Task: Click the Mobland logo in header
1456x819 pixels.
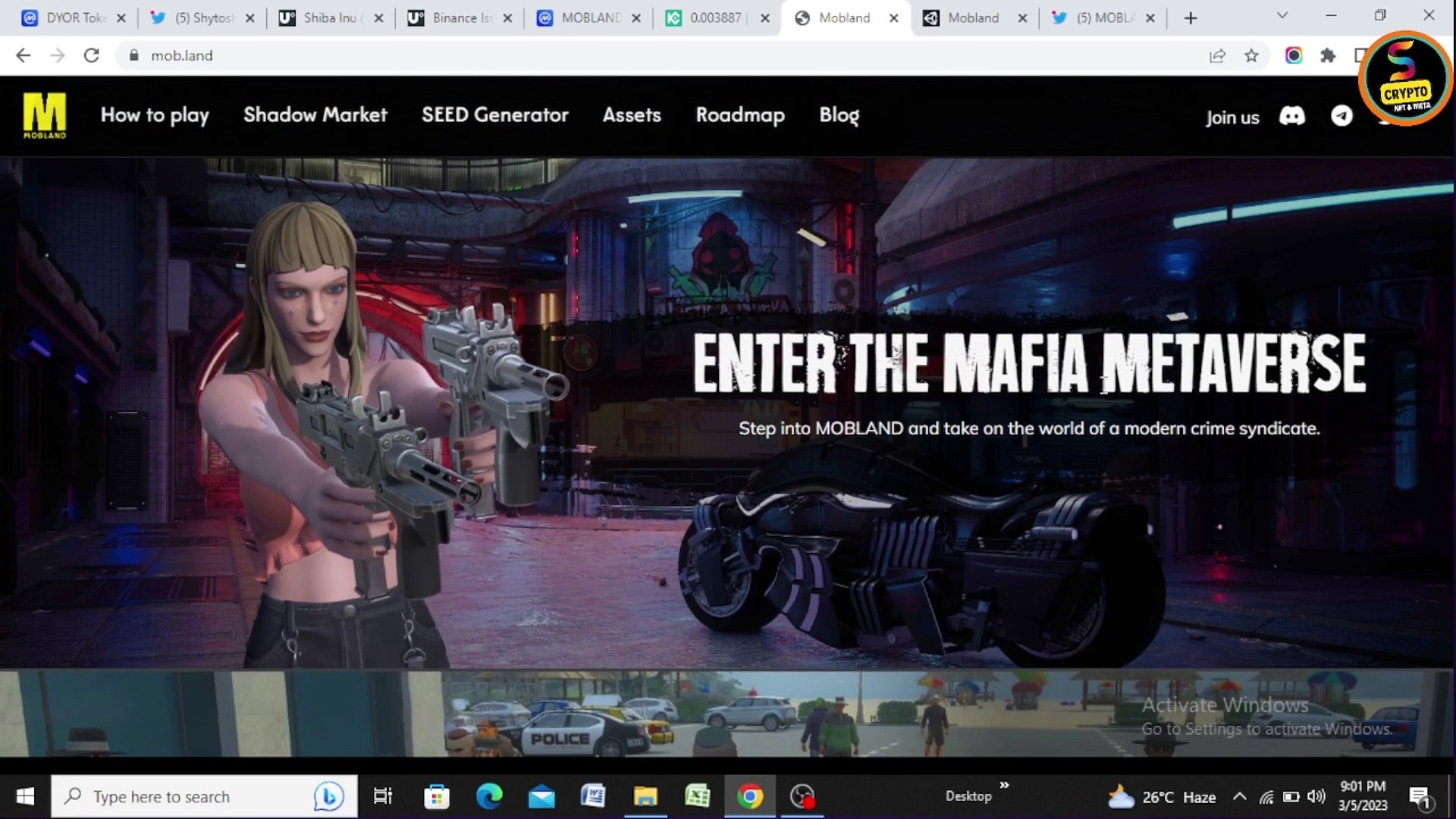Action: point(44,115)
